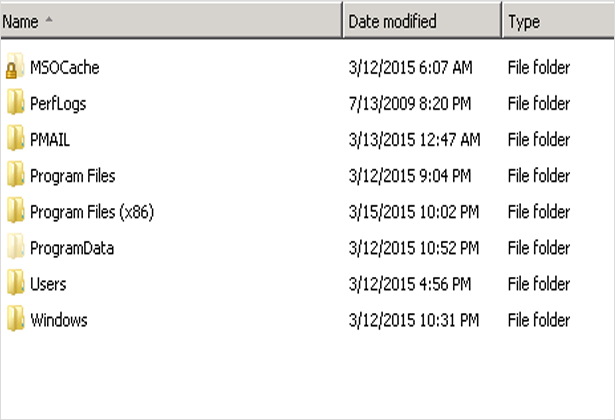Viewport: 615px width, 420px height.
Task: Select the PerfLogs folder name
Action: coord(58,104)
